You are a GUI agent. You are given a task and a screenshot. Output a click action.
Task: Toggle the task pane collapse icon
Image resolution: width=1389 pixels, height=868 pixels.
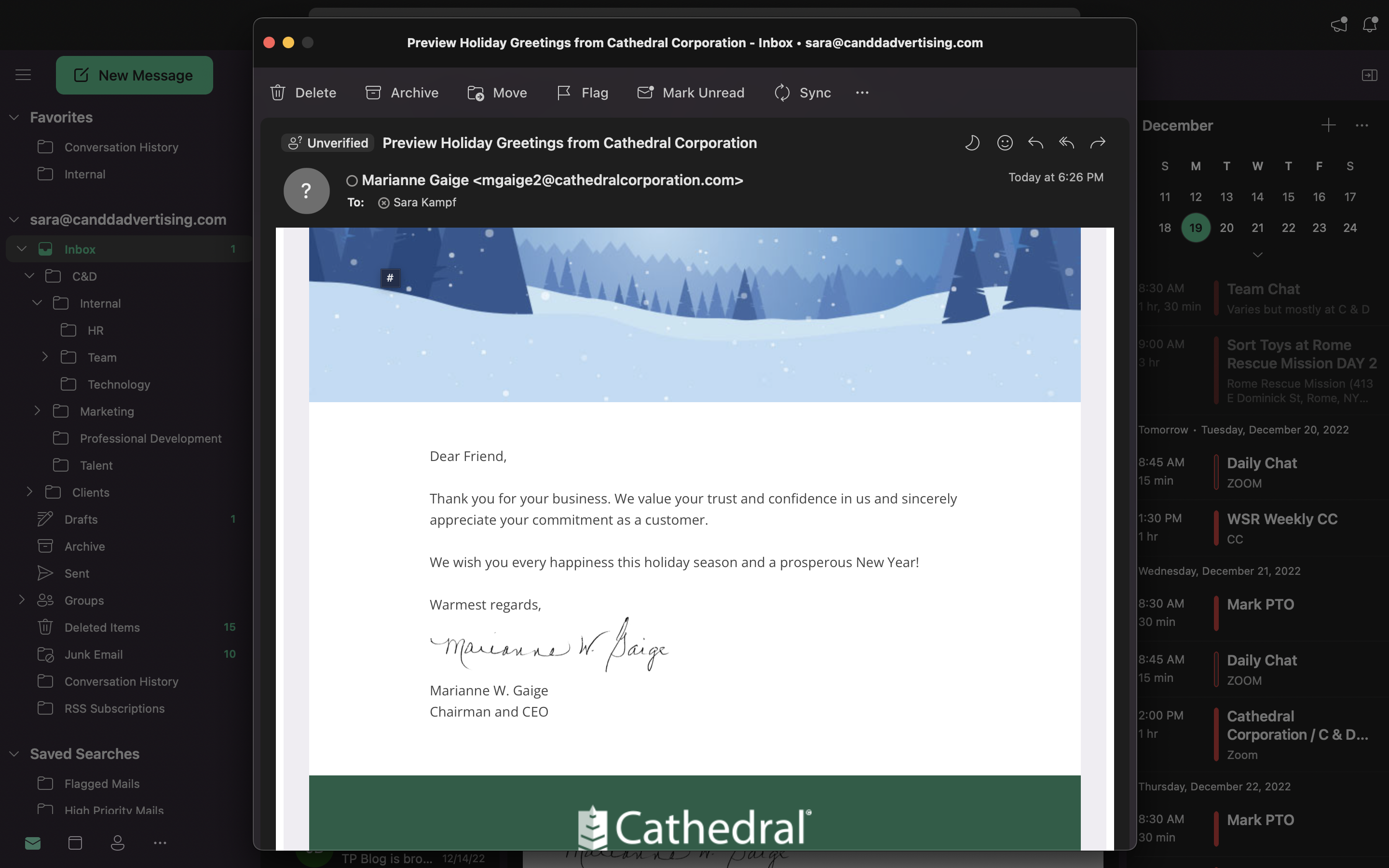point(1370,75)
